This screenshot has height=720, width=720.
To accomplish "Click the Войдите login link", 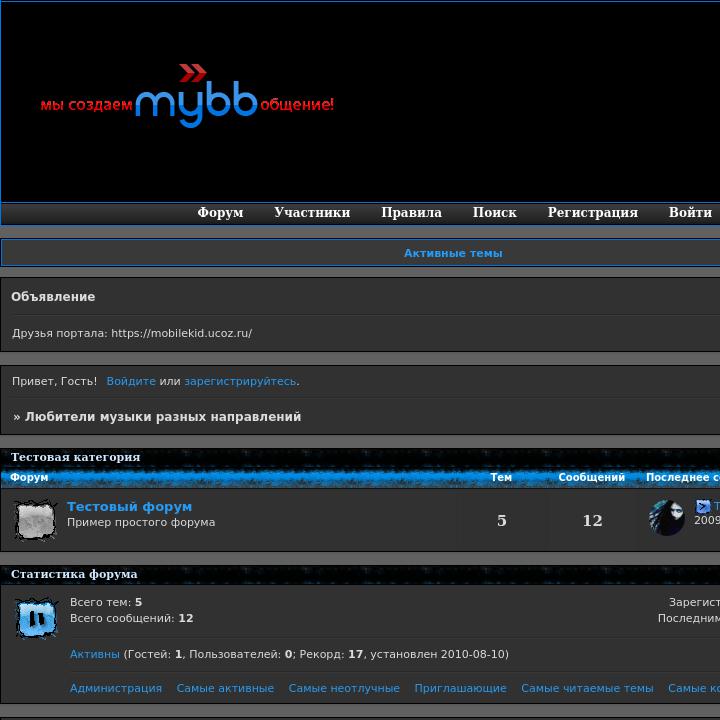I will [x=131, y=381].
